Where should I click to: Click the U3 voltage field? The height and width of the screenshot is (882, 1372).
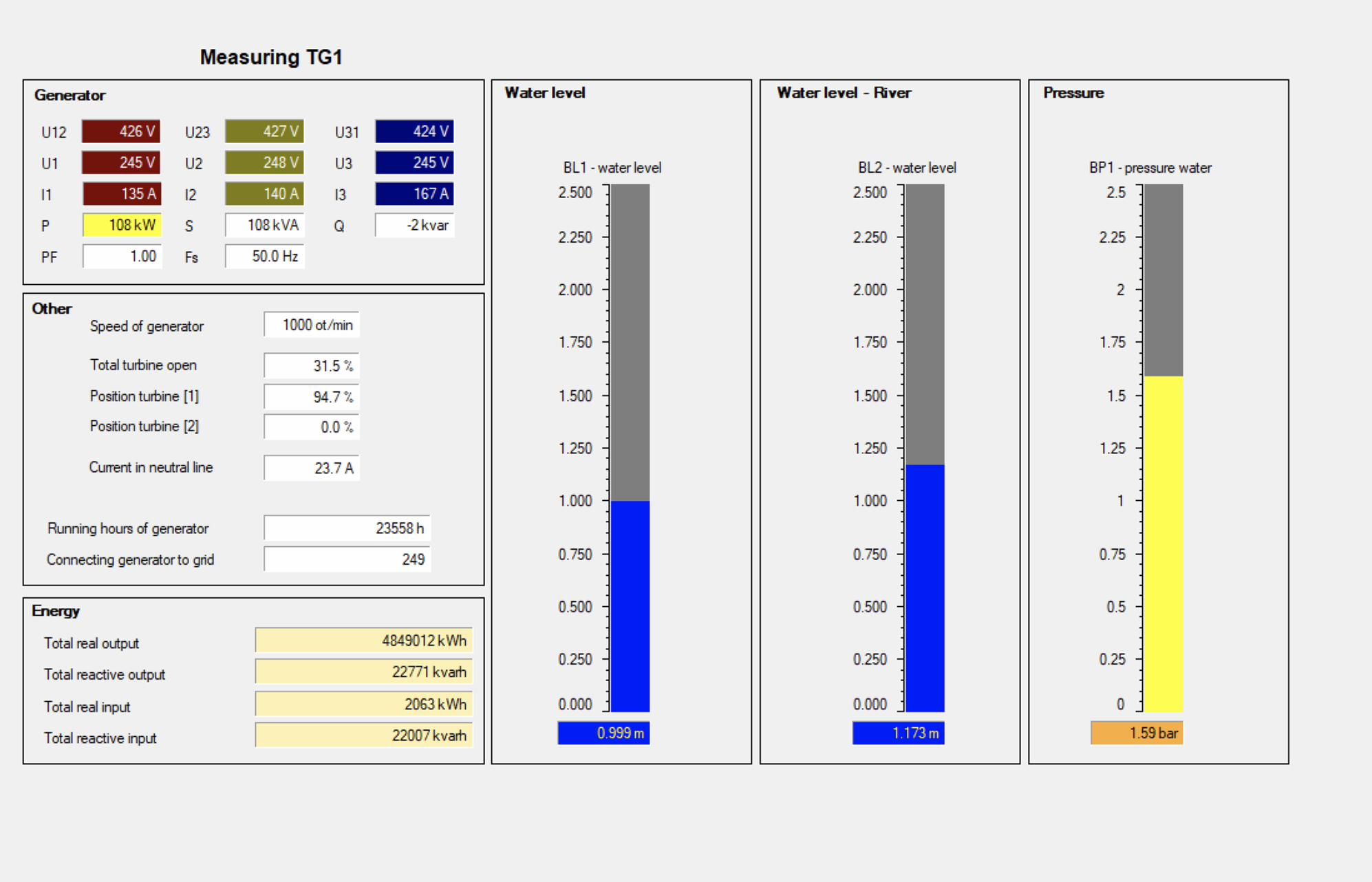(x=414, y=162)
